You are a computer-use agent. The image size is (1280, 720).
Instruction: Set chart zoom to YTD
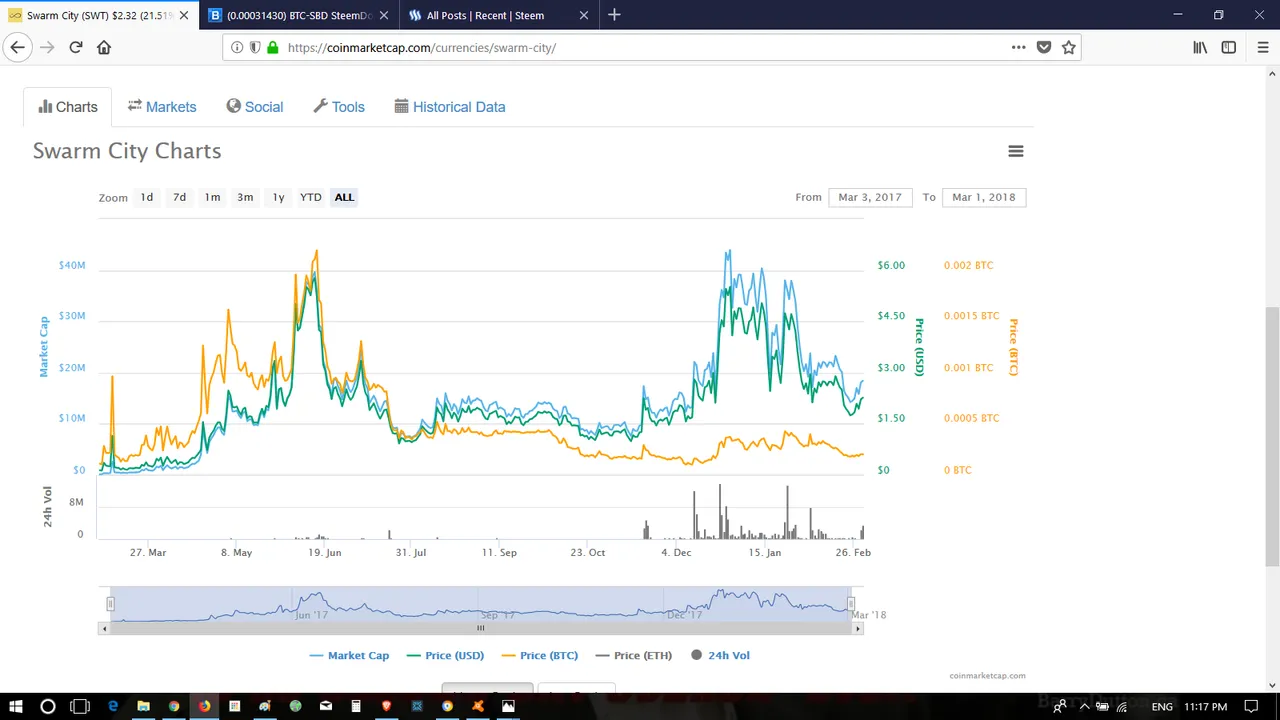coord(311,197)
